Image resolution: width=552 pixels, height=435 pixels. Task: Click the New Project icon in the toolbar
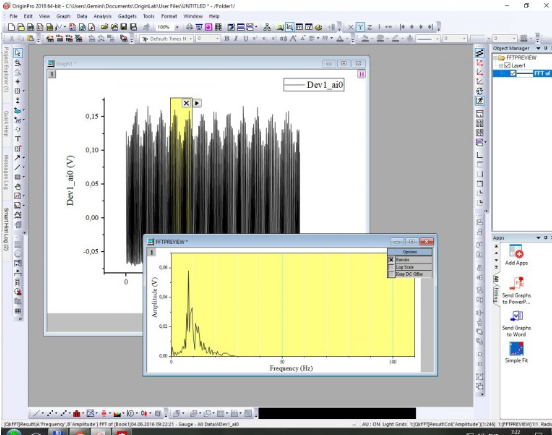tap(11, 27)
